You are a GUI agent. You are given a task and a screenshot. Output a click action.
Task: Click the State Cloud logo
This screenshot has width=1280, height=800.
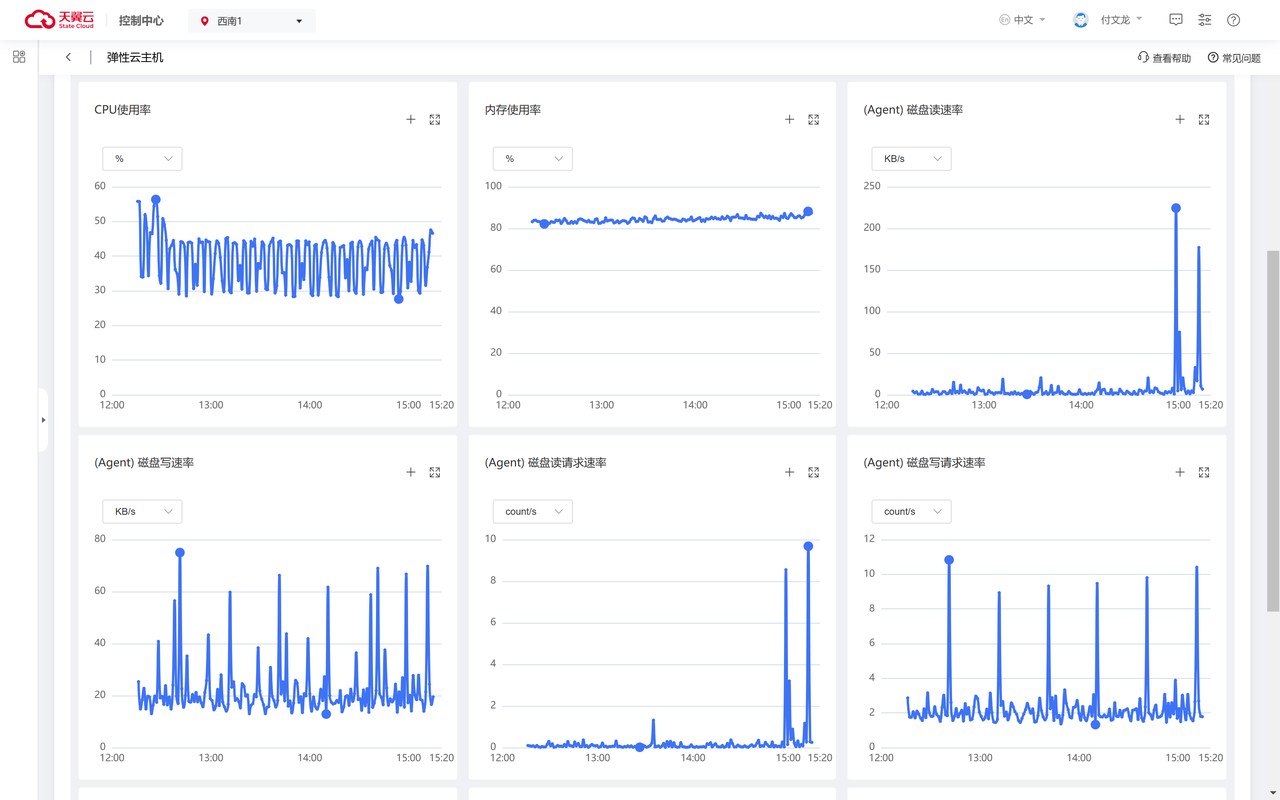[60, 20]
